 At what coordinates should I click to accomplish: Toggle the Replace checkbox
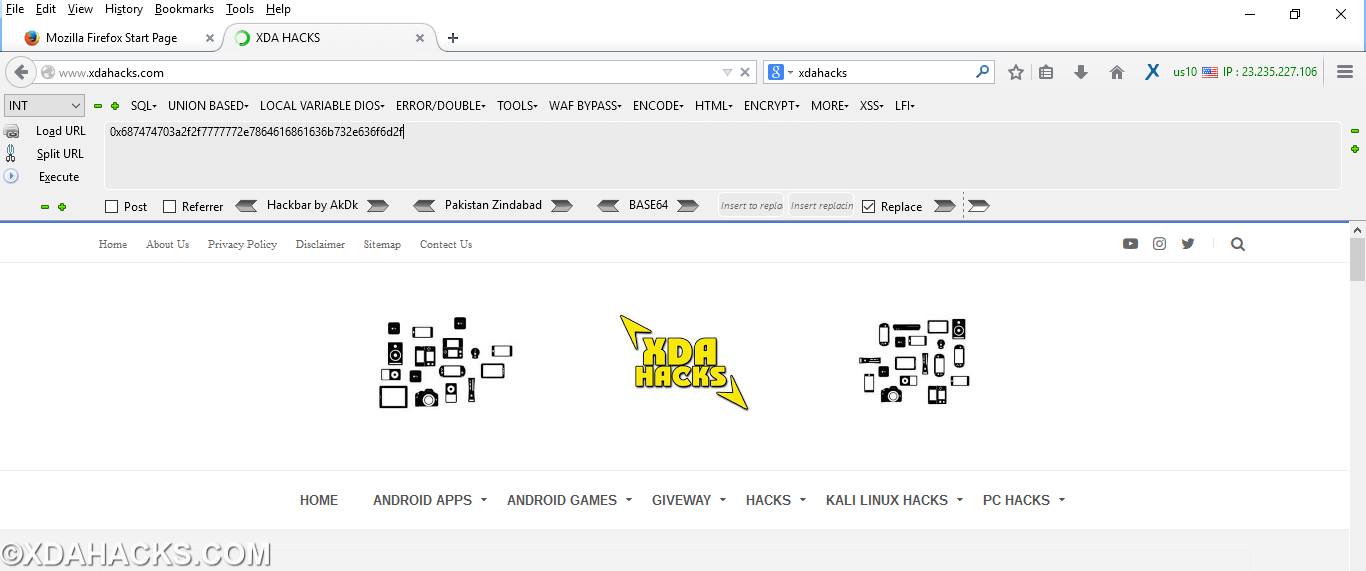click(868, 206)
